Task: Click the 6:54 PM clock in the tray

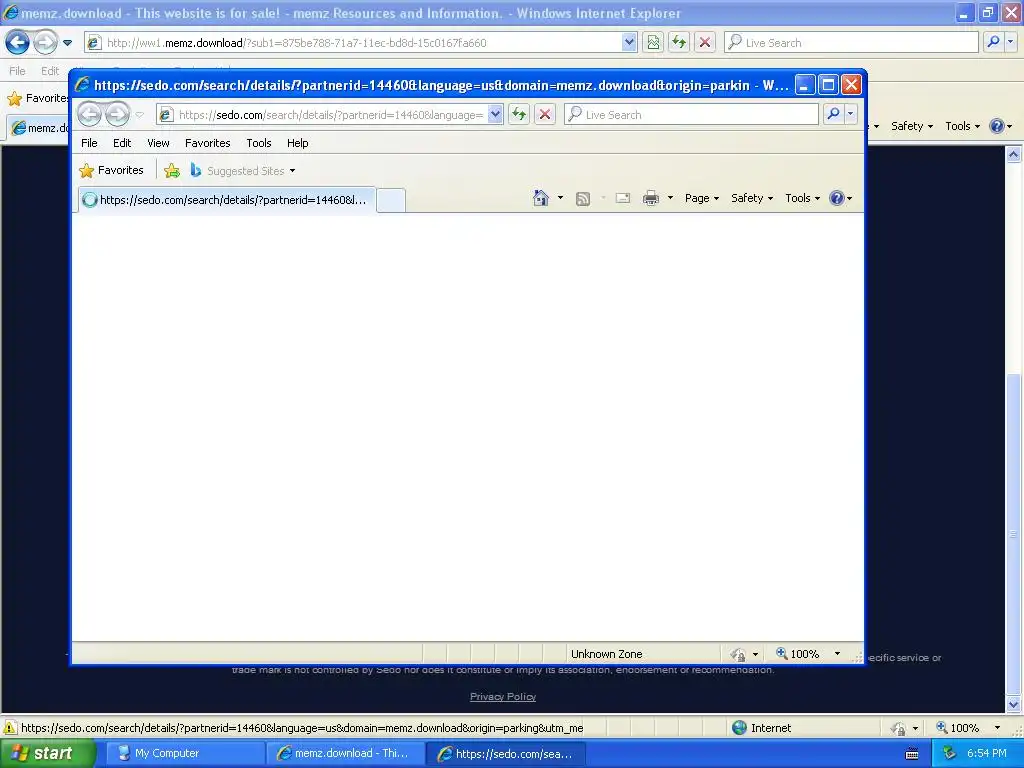Action: (x=987, y=753)
